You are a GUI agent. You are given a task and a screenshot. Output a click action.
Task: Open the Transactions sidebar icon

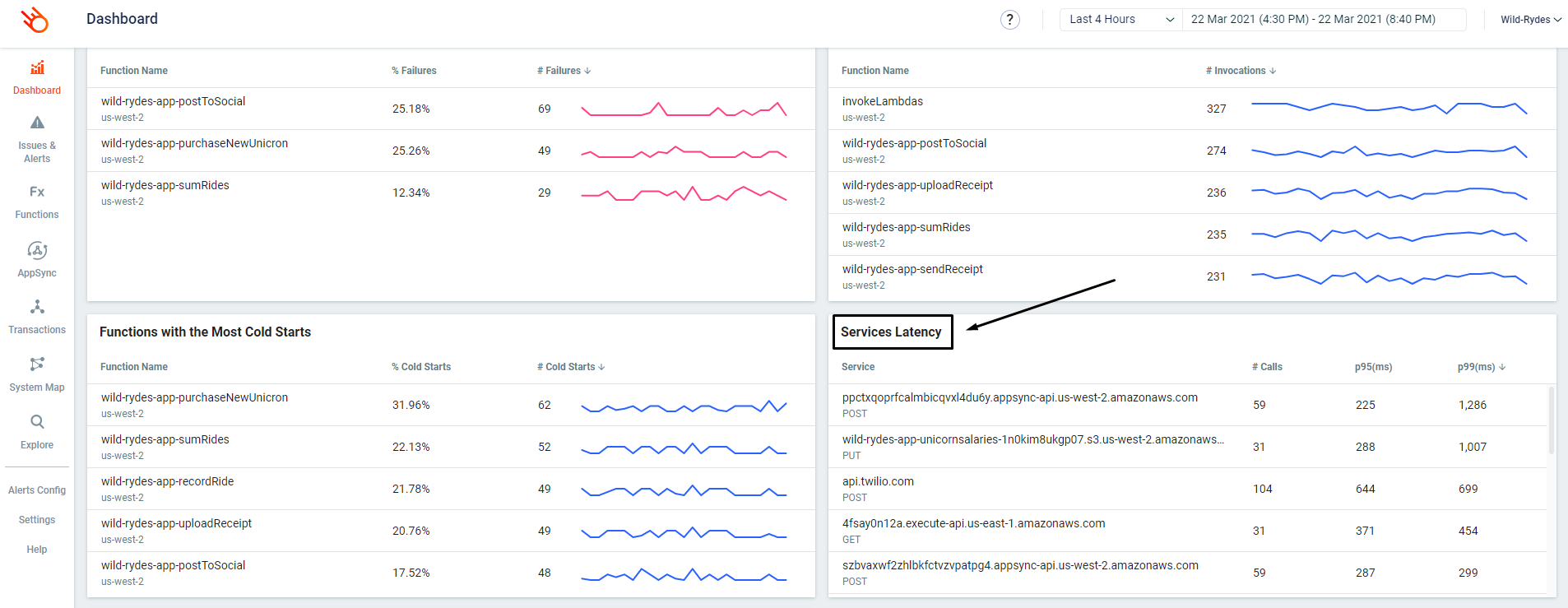tap(37, 307)
